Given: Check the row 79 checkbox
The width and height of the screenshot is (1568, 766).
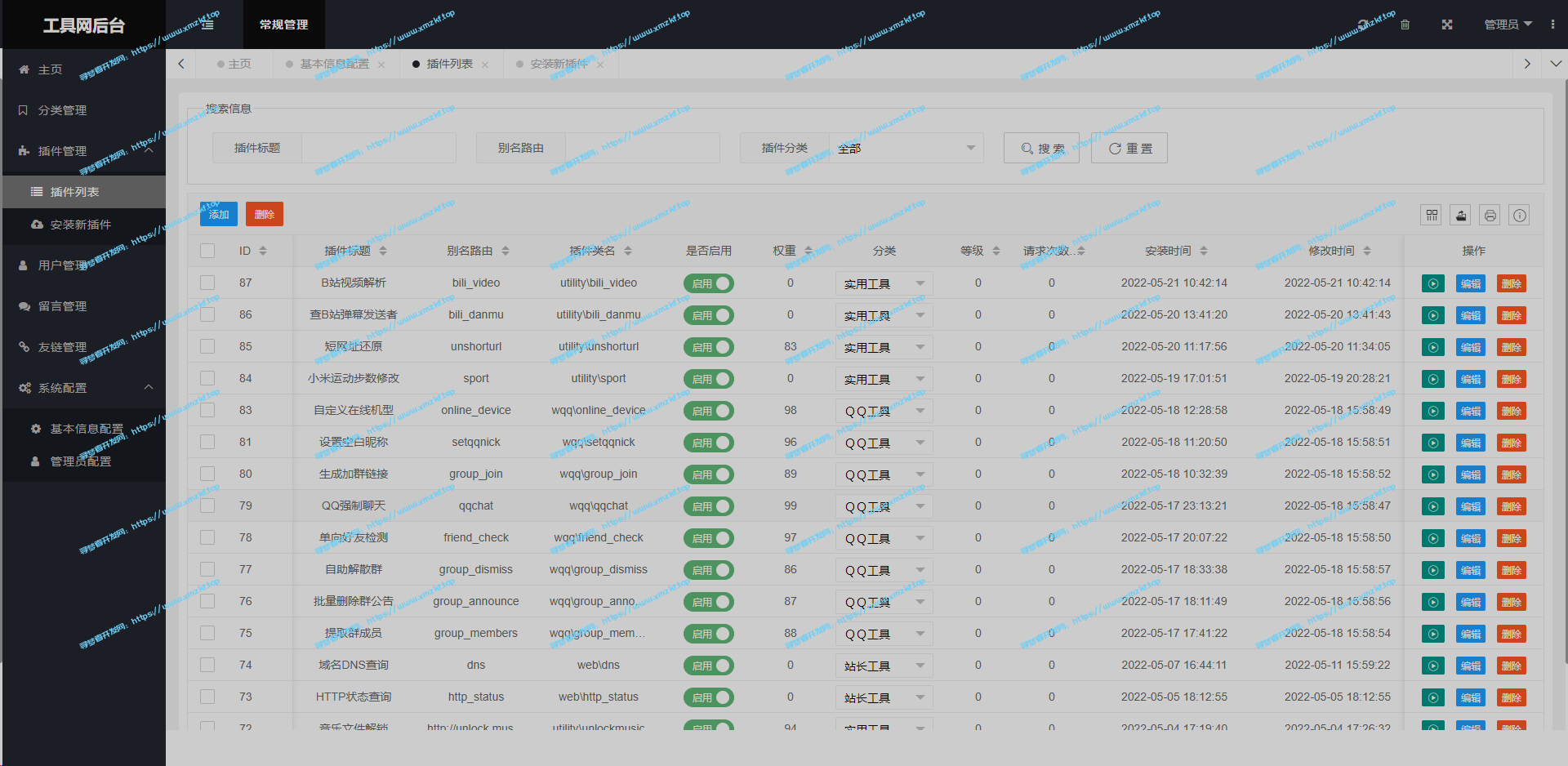Looking at the screenshot, I should [207, 505].
